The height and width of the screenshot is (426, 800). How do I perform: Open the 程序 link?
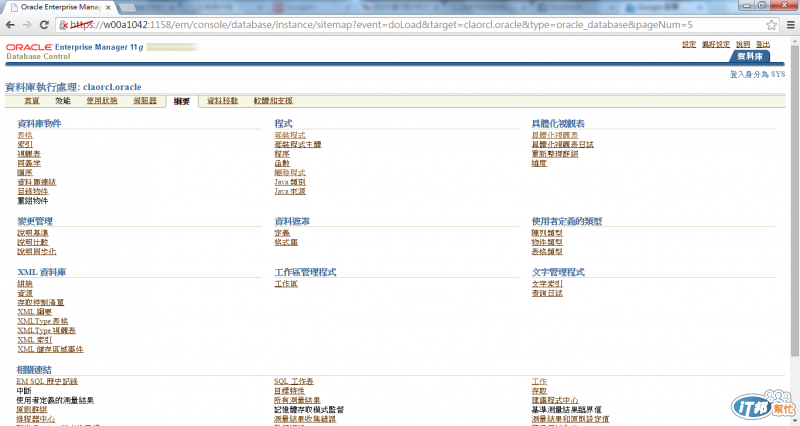point(282,154)
